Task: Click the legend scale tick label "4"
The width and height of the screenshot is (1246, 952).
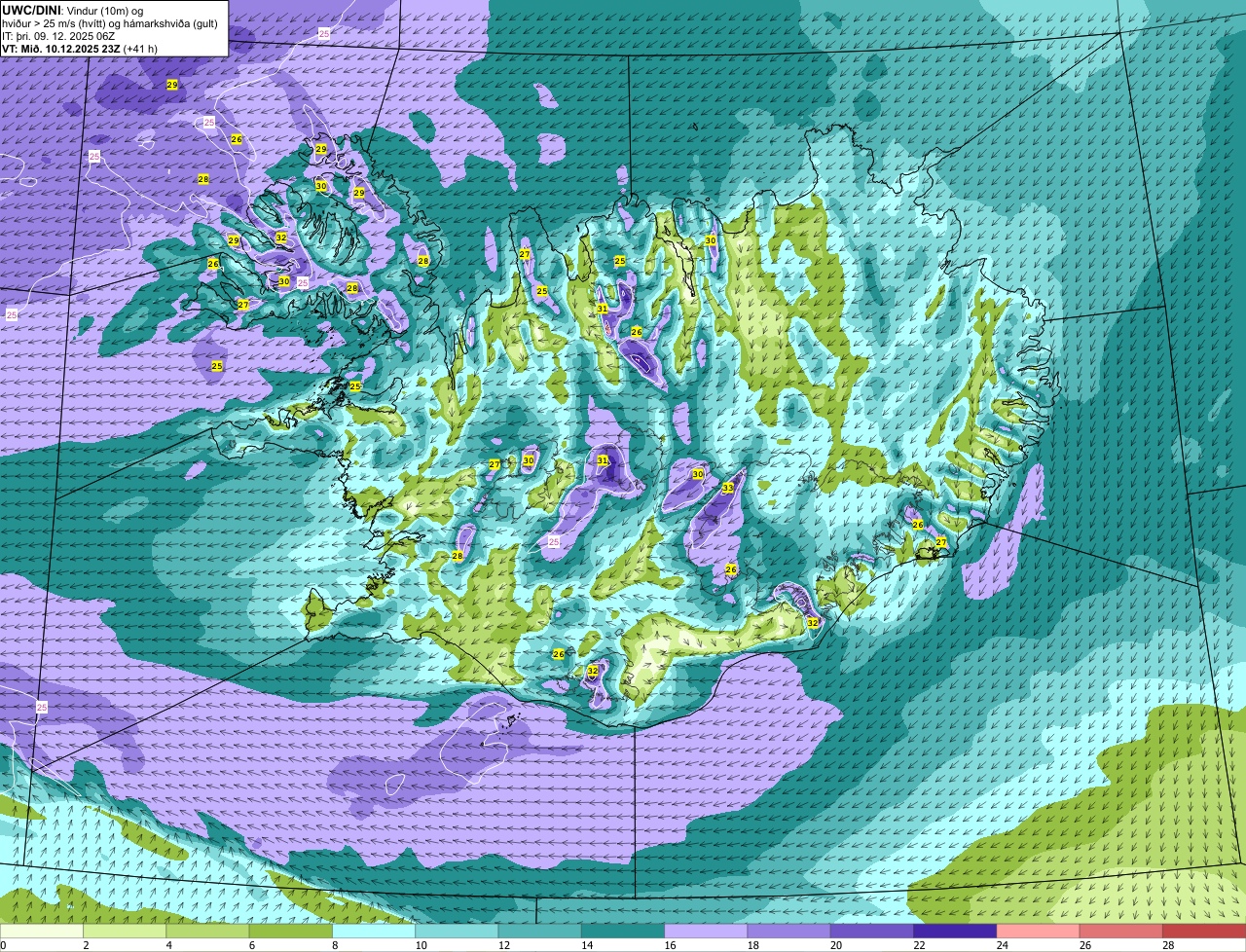Action: coord(168,944)
